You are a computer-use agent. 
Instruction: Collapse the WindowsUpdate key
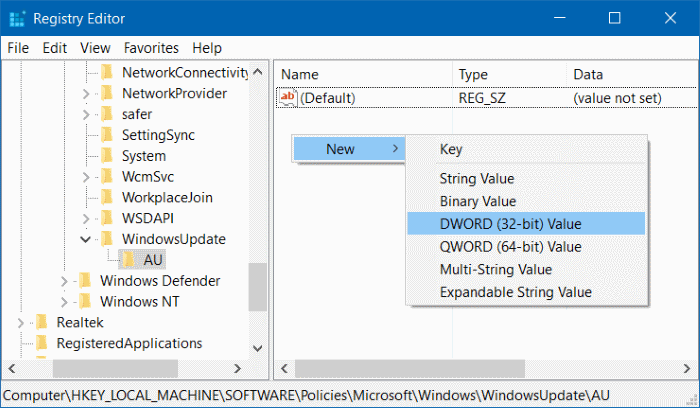[x=85, y=239]
